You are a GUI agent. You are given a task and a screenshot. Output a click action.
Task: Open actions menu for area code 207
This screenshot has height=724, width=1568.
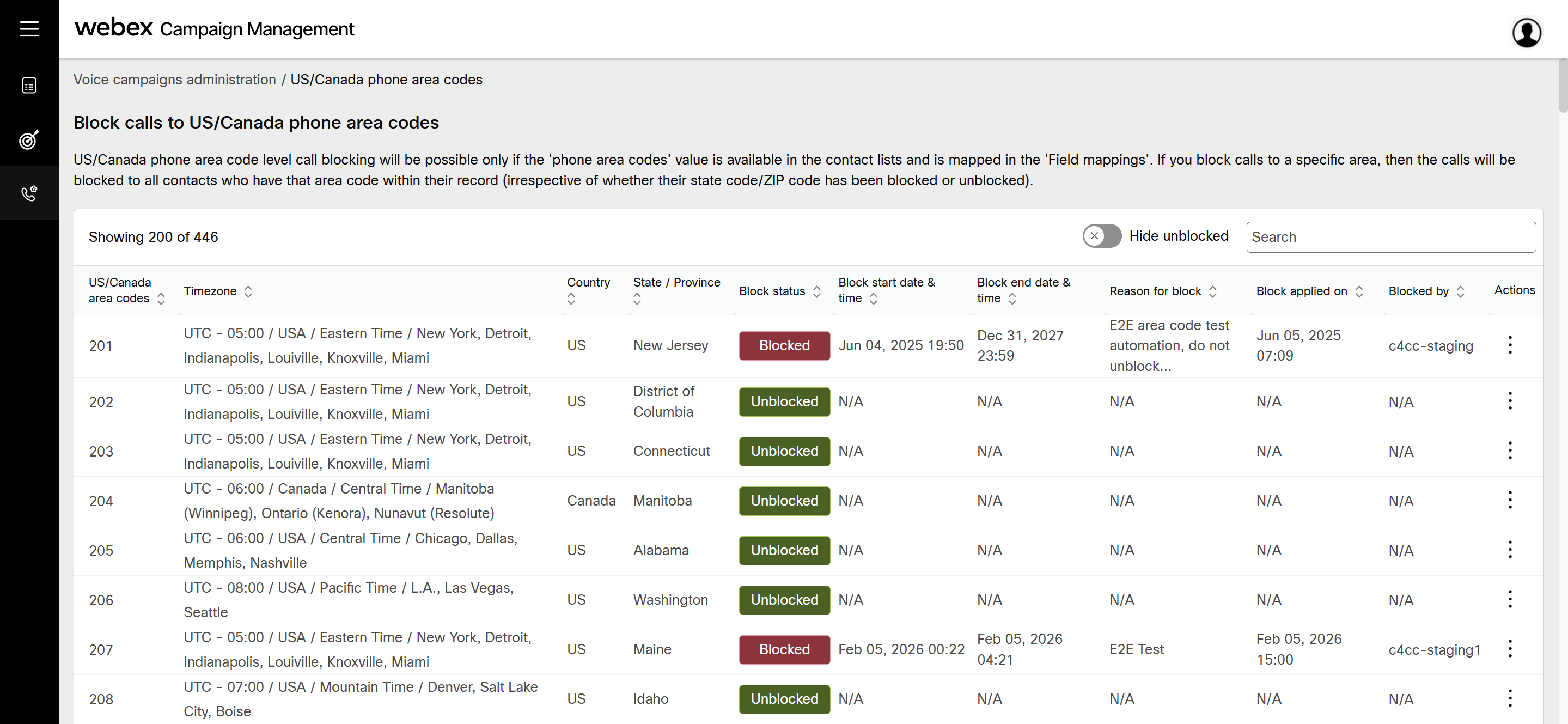1510,649
